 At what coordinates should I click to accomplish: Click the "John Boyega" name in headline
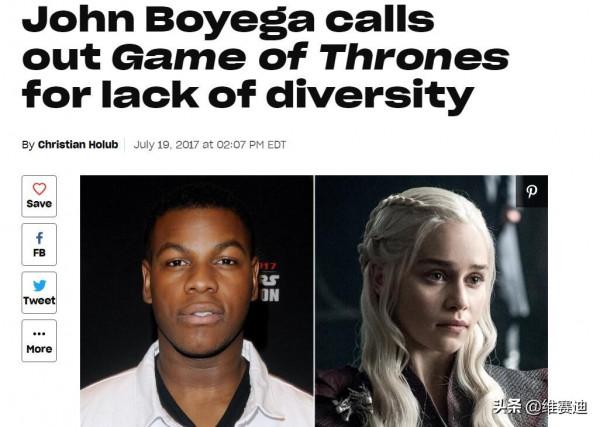point(168,21)
